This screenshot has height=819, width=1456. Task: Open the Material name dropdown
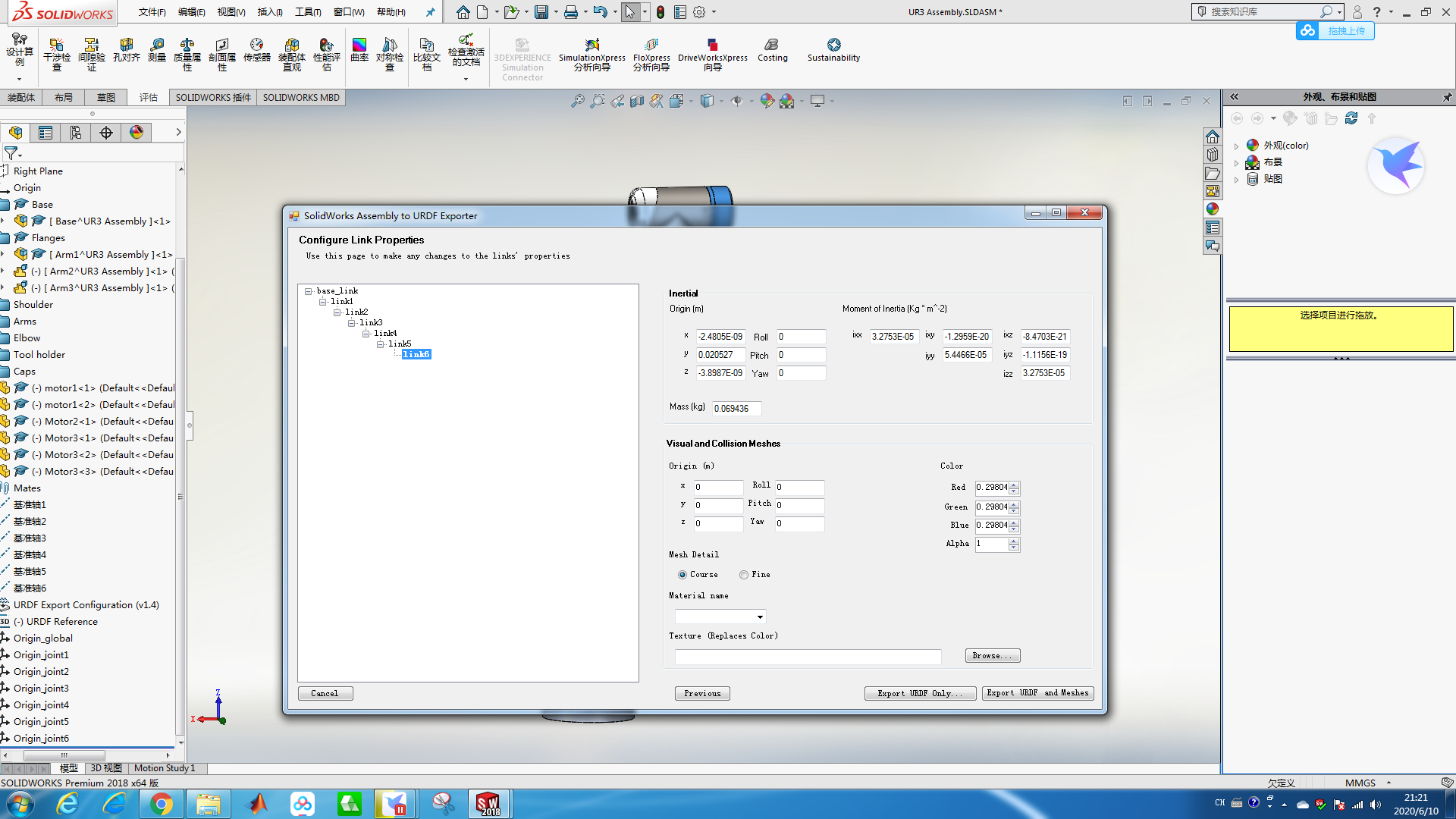760,617
